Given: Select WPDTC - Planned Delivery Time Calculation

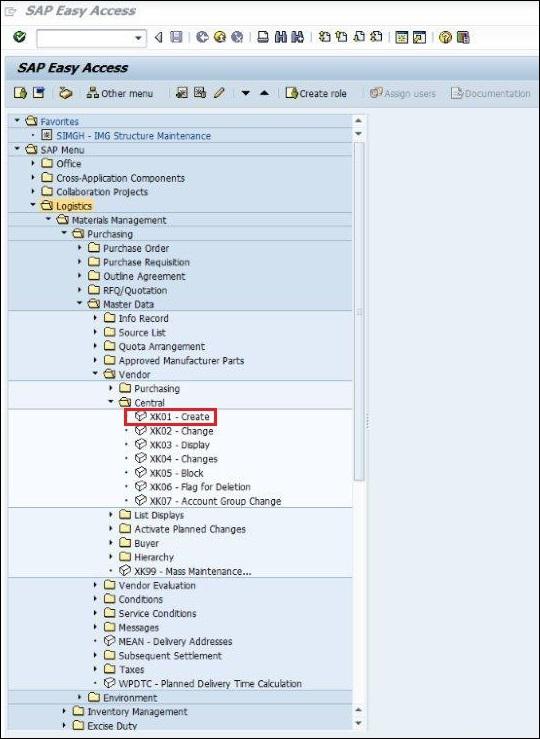Looking at the screenshot, I should [x=210, y=683].
